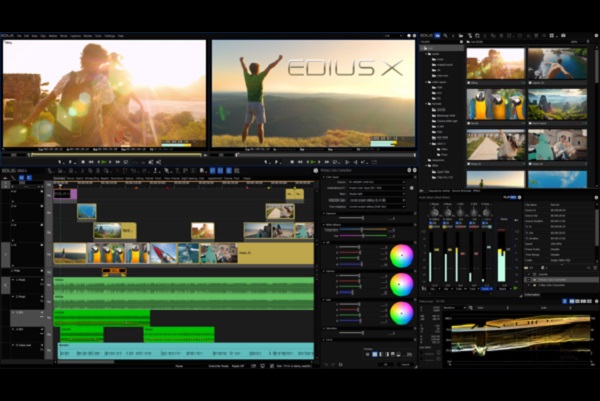Open the Source dropdown in color corrector
The height and width of the screenshot is (401, 600).
[x=377, y=182]
